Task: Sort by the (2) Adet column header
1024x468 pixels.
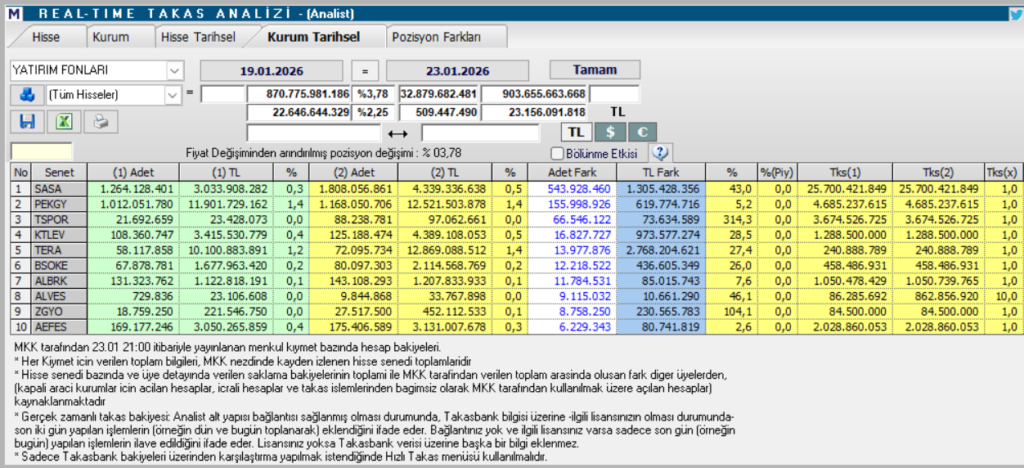Action: coord(353,172)
